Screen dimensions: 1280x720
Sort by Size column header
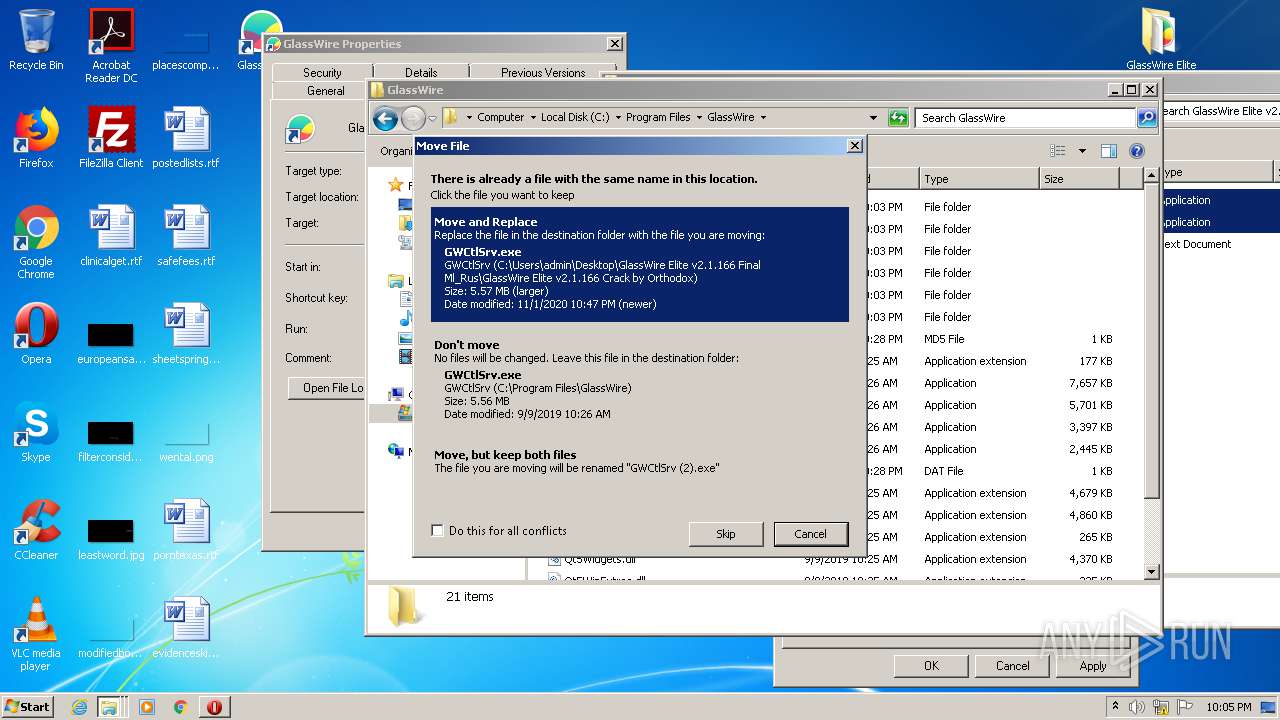1079,179
